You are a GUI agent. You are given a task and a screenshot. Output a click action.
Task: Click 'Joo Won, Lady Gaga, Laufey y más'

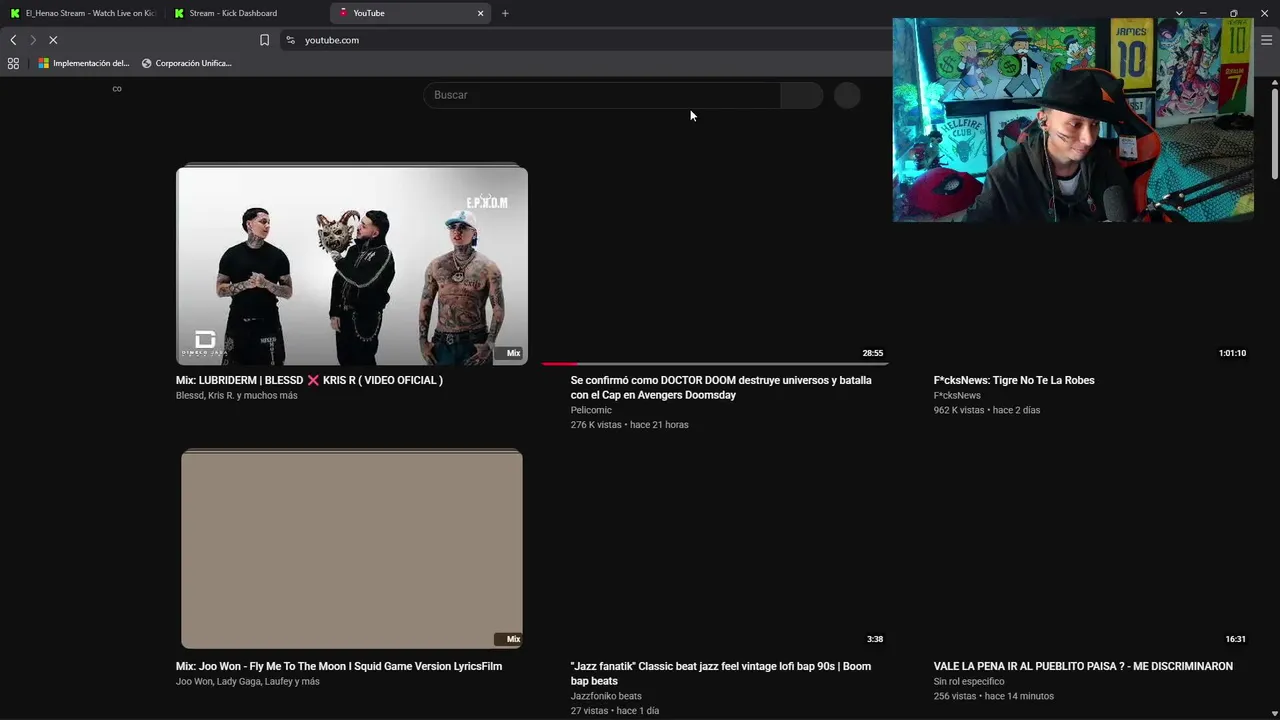tap(248, 681)
